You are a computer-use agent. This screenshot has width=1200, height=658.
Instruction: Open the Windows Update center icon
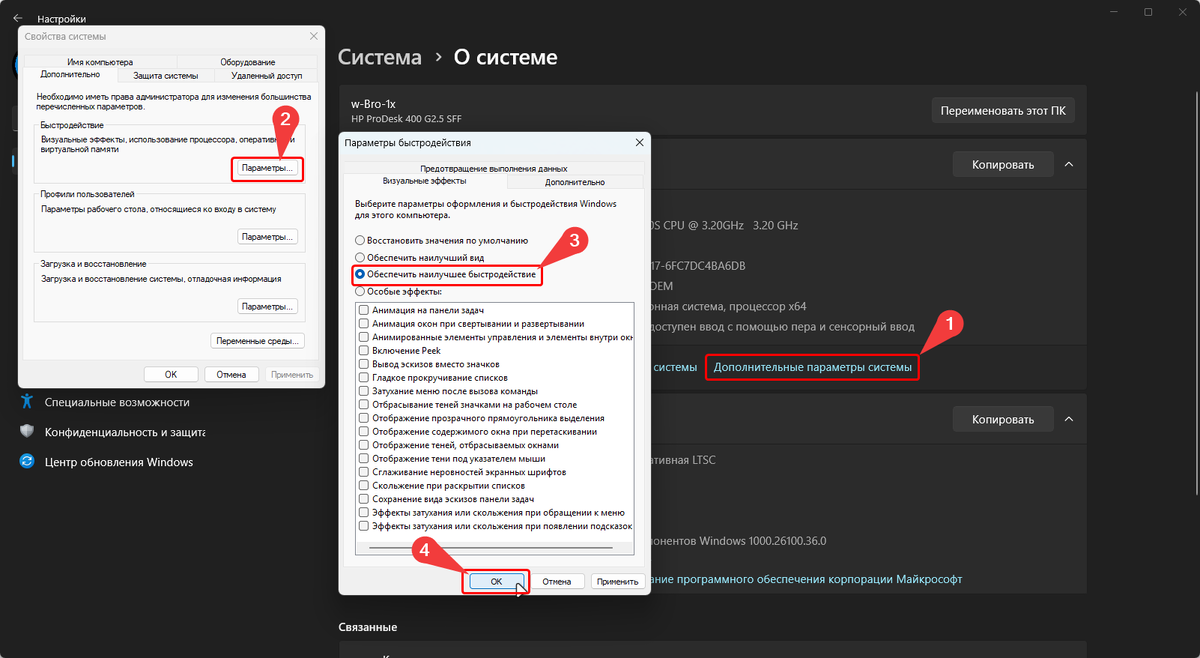coord(27,462)
